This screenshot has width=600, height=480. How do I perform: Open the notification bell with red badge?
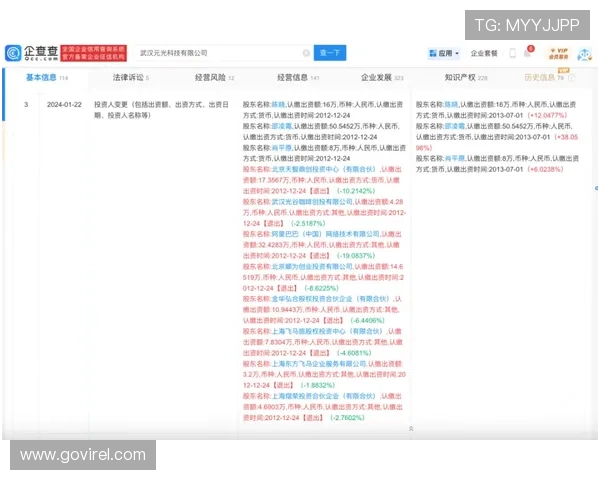[528, 52]
